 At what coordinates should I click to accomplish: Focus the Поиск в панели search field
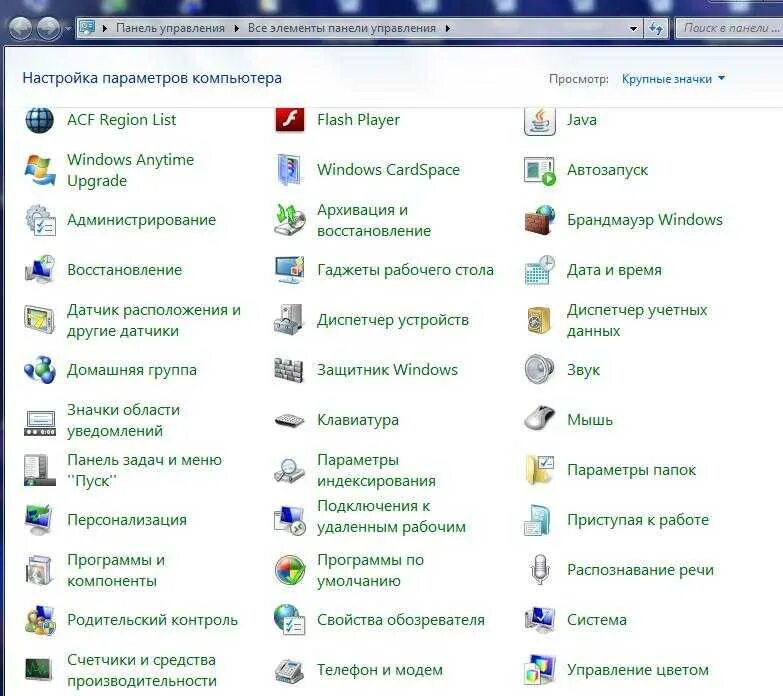(728, 28)
